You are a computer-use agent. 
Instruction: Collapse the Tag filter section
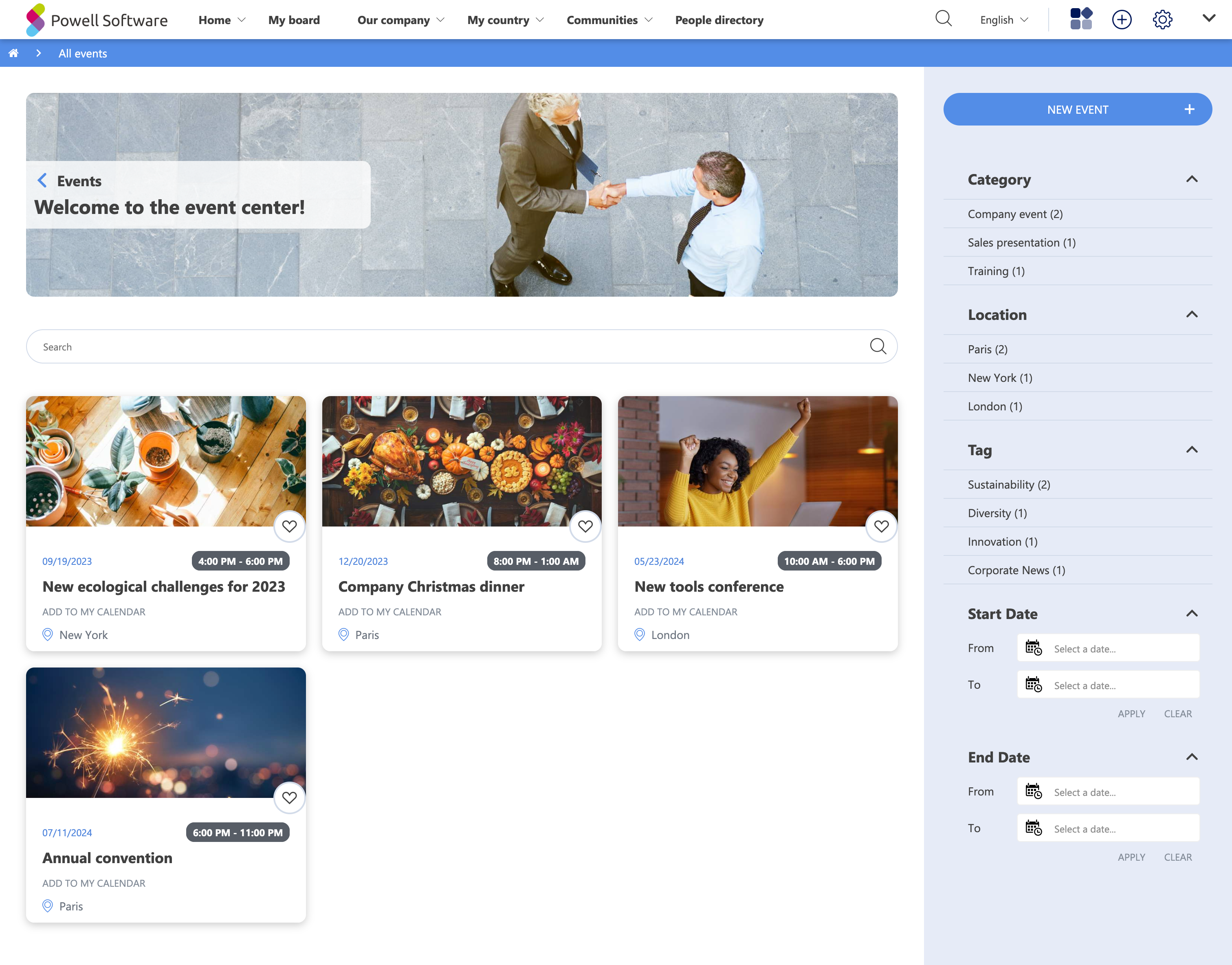click(x=1191, y=450)
